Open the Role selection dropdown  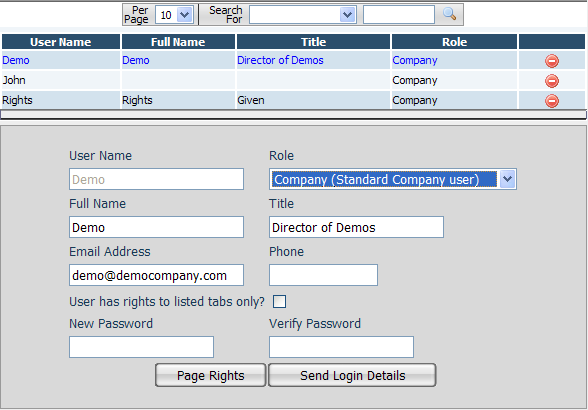(393, 179)
